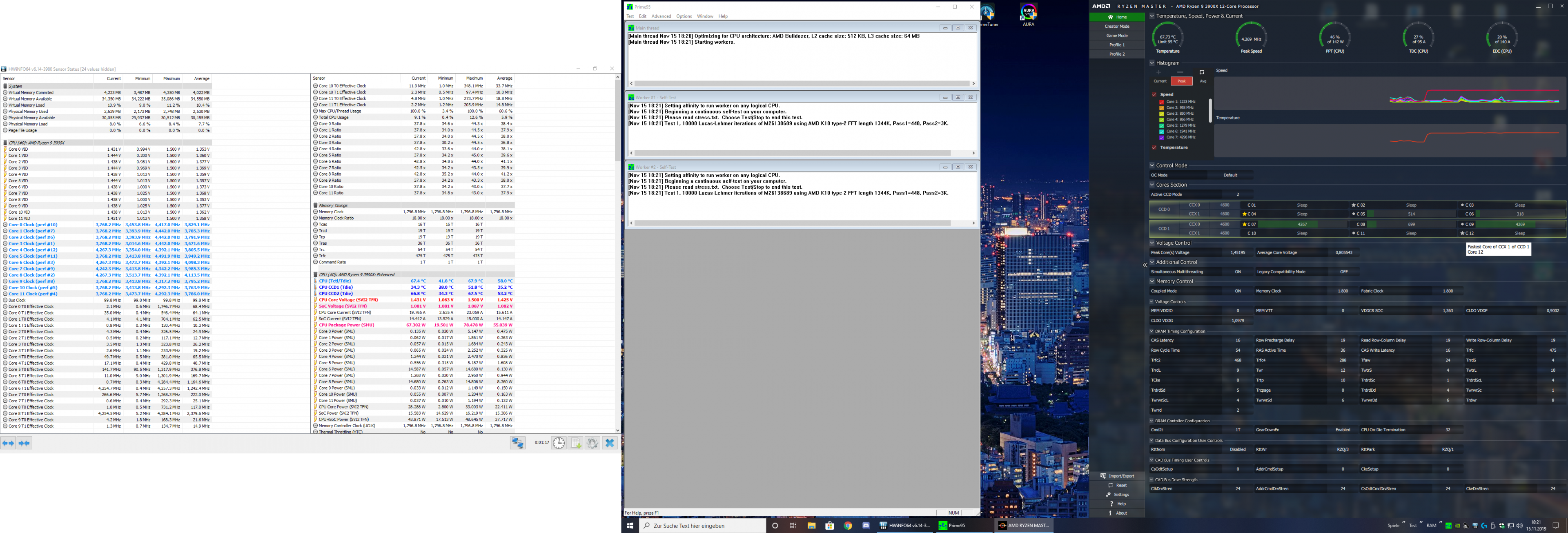Screen dimensions: 1568x533
Task: Uncheck Core 1 speed checkbox
Action: tap(1161, 102)
